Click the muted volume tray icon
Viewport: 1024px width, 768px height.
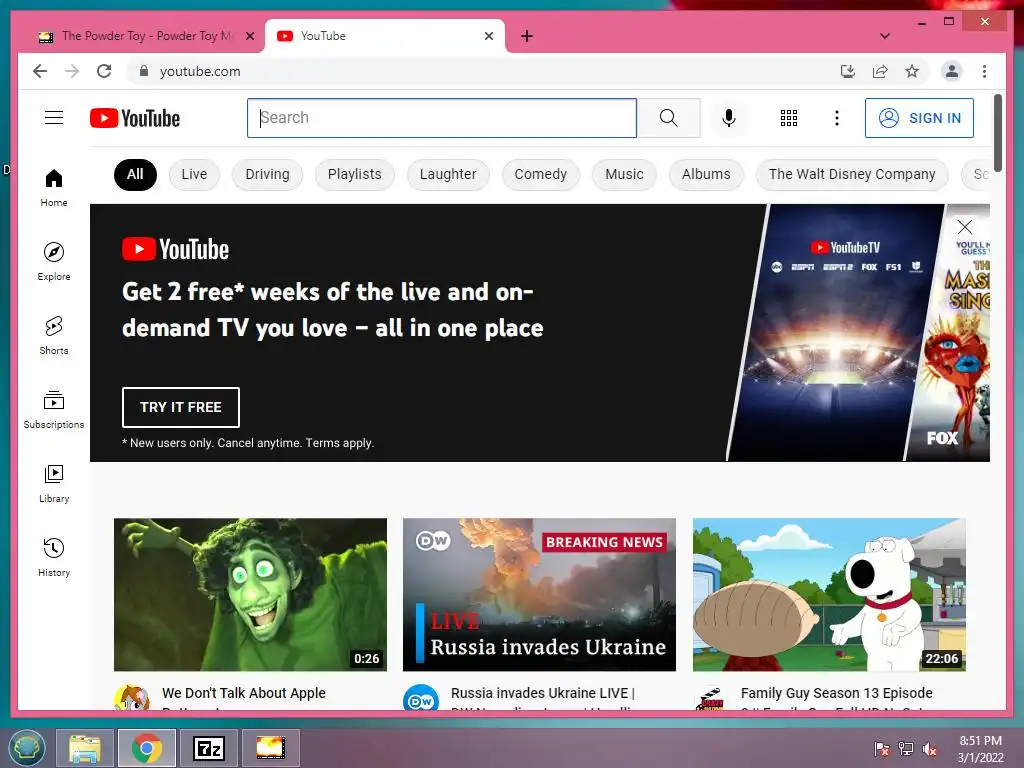(x=930, y=749)
